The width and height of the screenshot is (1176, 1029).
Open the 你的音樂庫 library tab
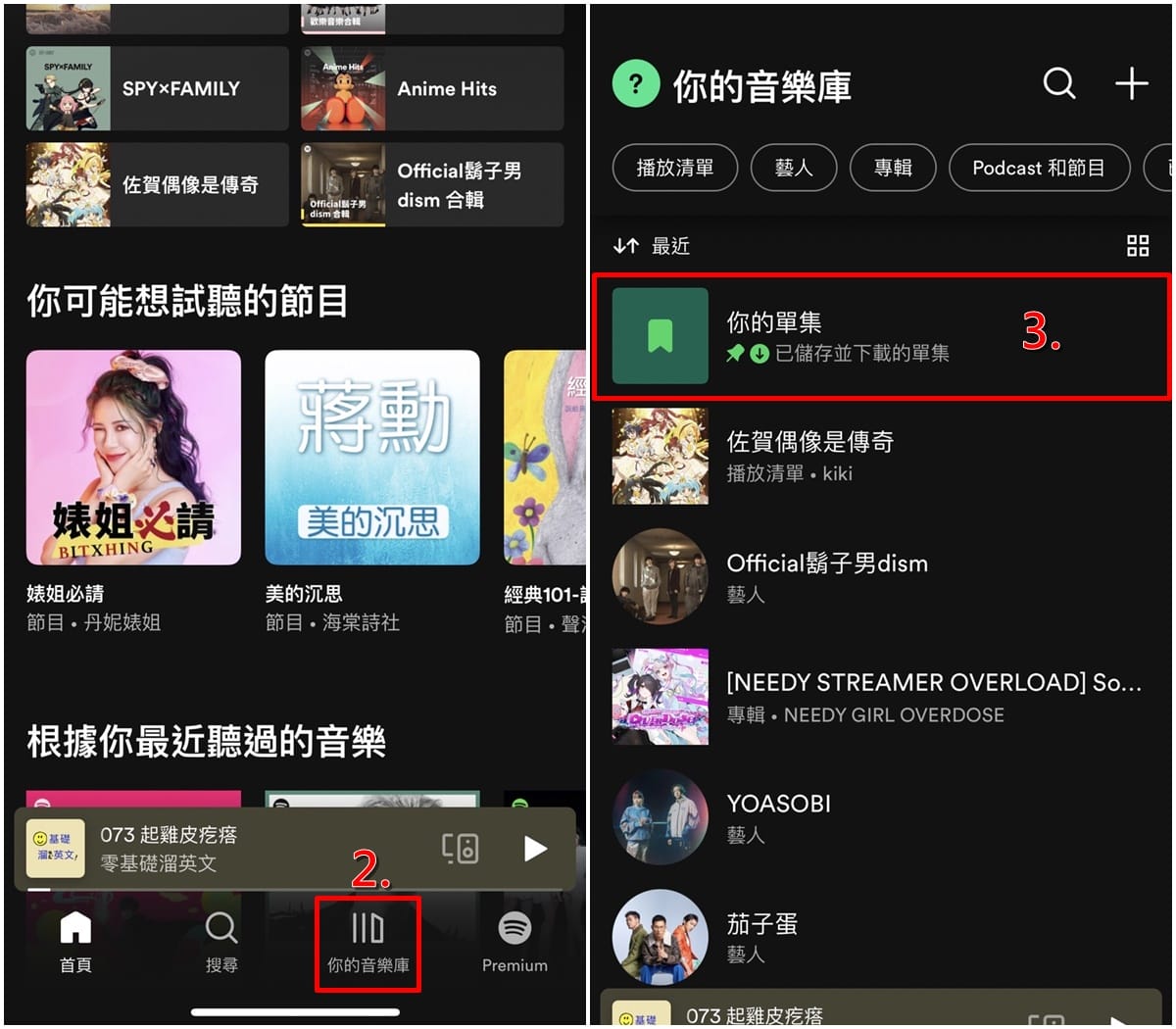tap(368, 943)
